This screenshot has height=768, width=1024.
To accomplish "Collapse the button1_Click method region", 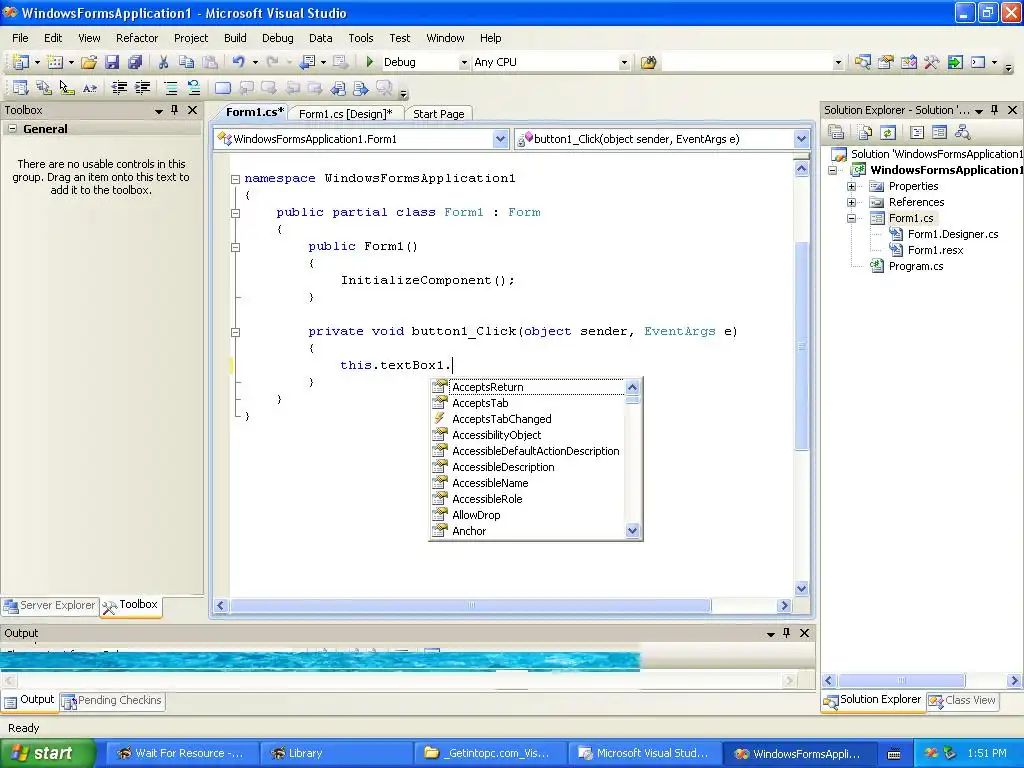I will click(236, 332).
